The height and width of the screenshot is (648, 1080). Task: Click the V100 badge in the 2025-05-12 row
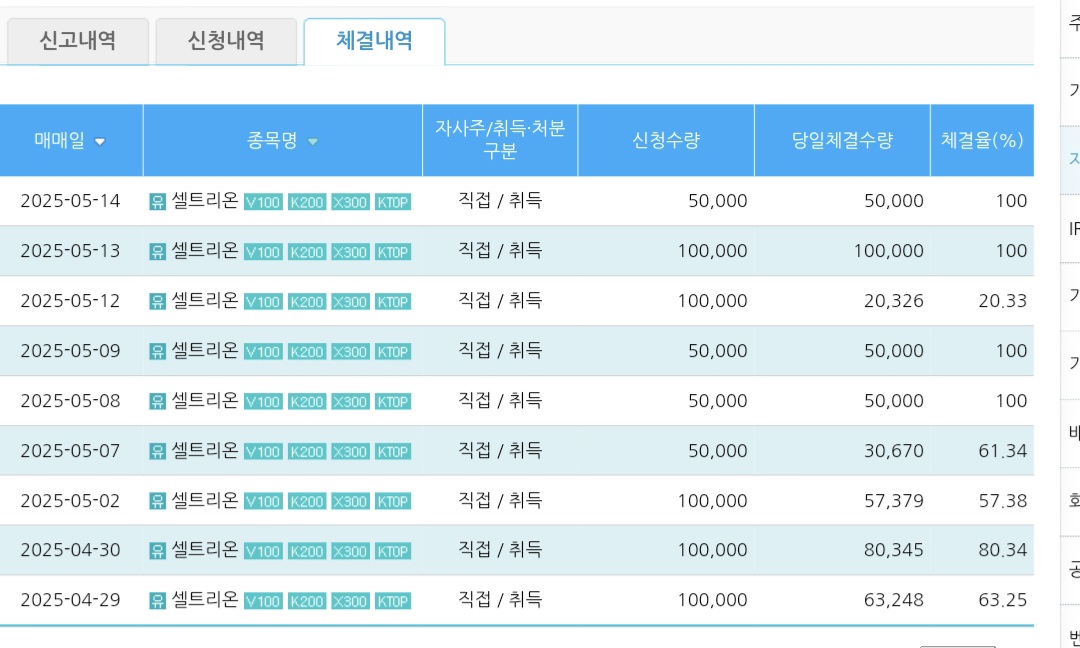point(263,302)
